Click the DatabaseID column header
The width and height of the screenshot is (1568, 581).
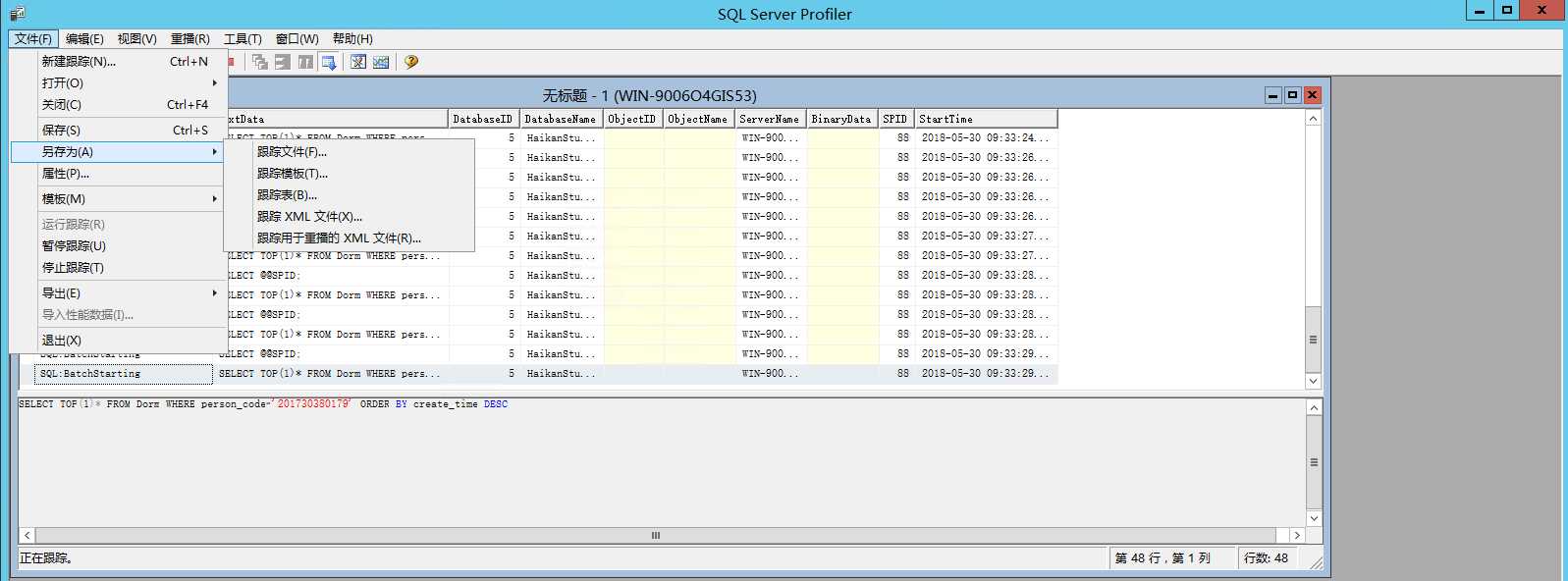tap(483, 119)
